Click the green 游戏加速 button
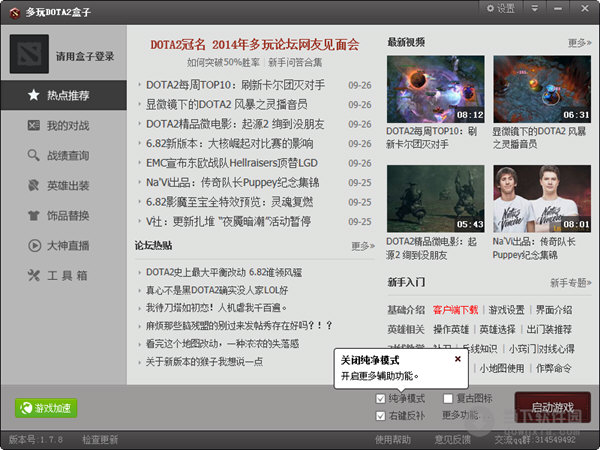 [46, 408]
